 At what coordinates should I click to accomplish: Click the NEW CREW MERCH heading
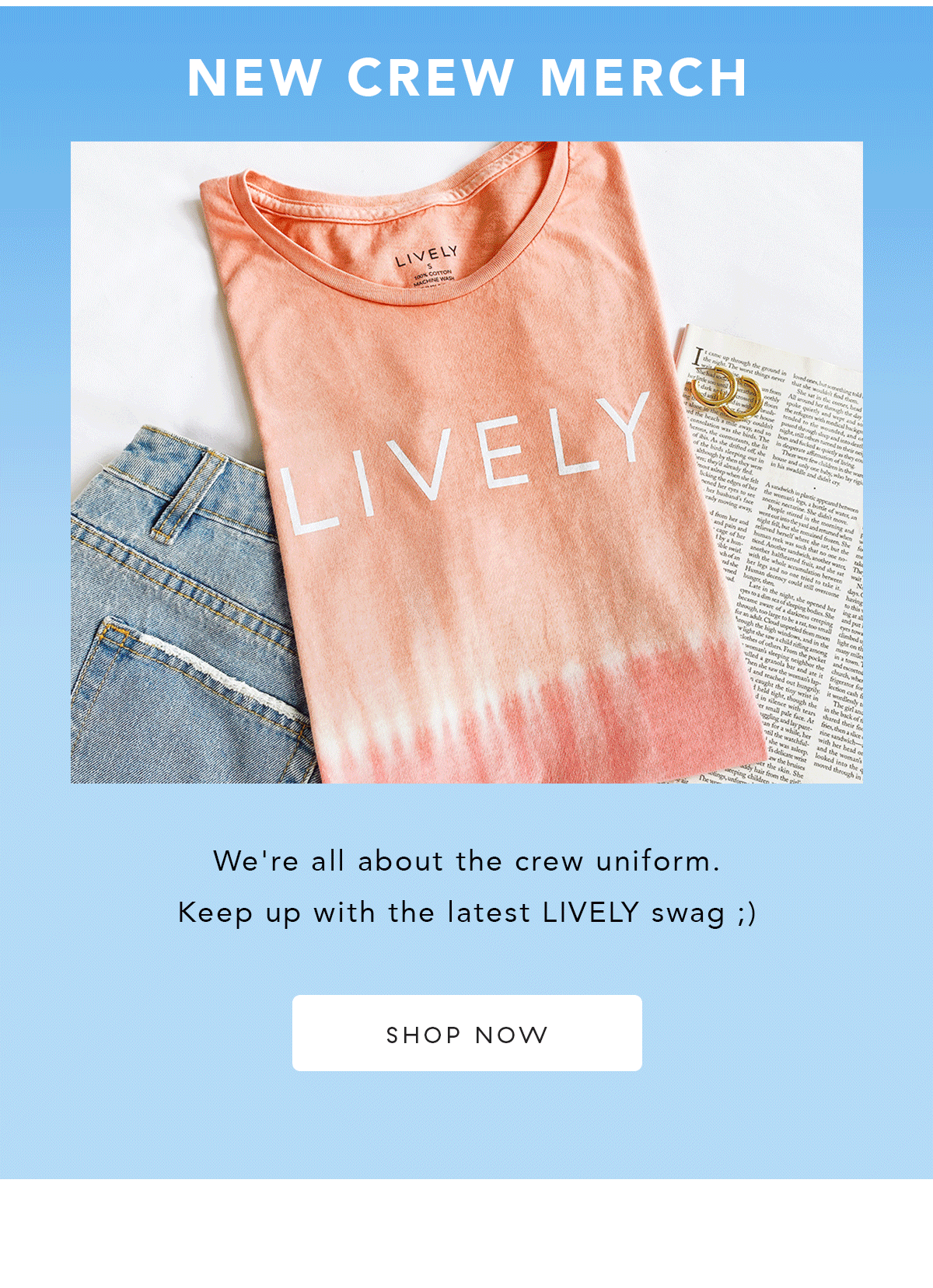[x=466, y=78]
